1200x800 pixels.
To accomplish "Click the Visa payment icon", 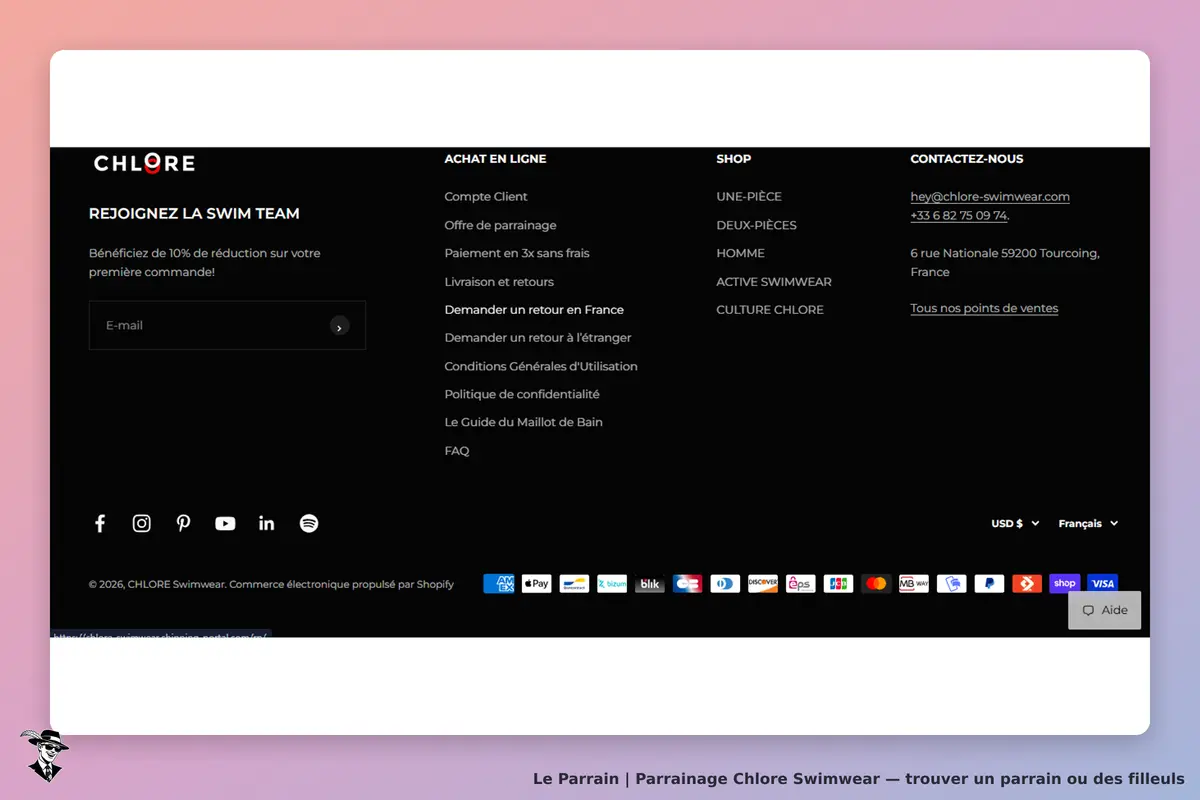I will [x=1102, y=583].
